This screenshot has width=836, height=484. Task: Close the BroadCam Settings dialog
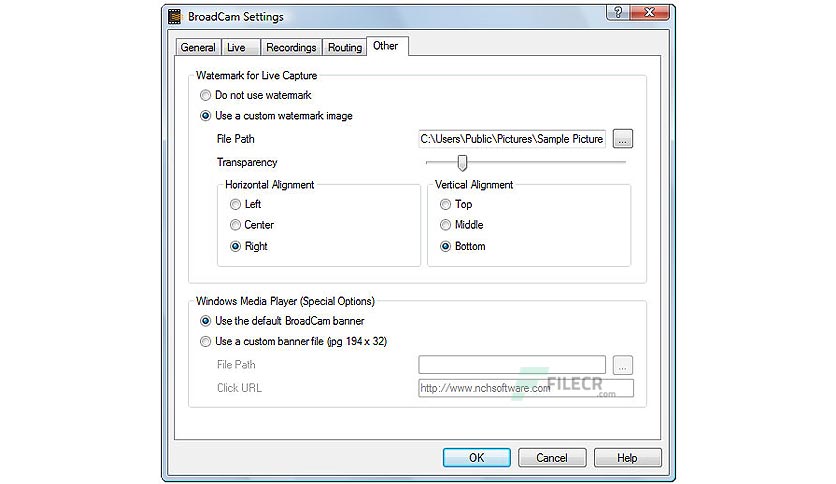[649, 13]
